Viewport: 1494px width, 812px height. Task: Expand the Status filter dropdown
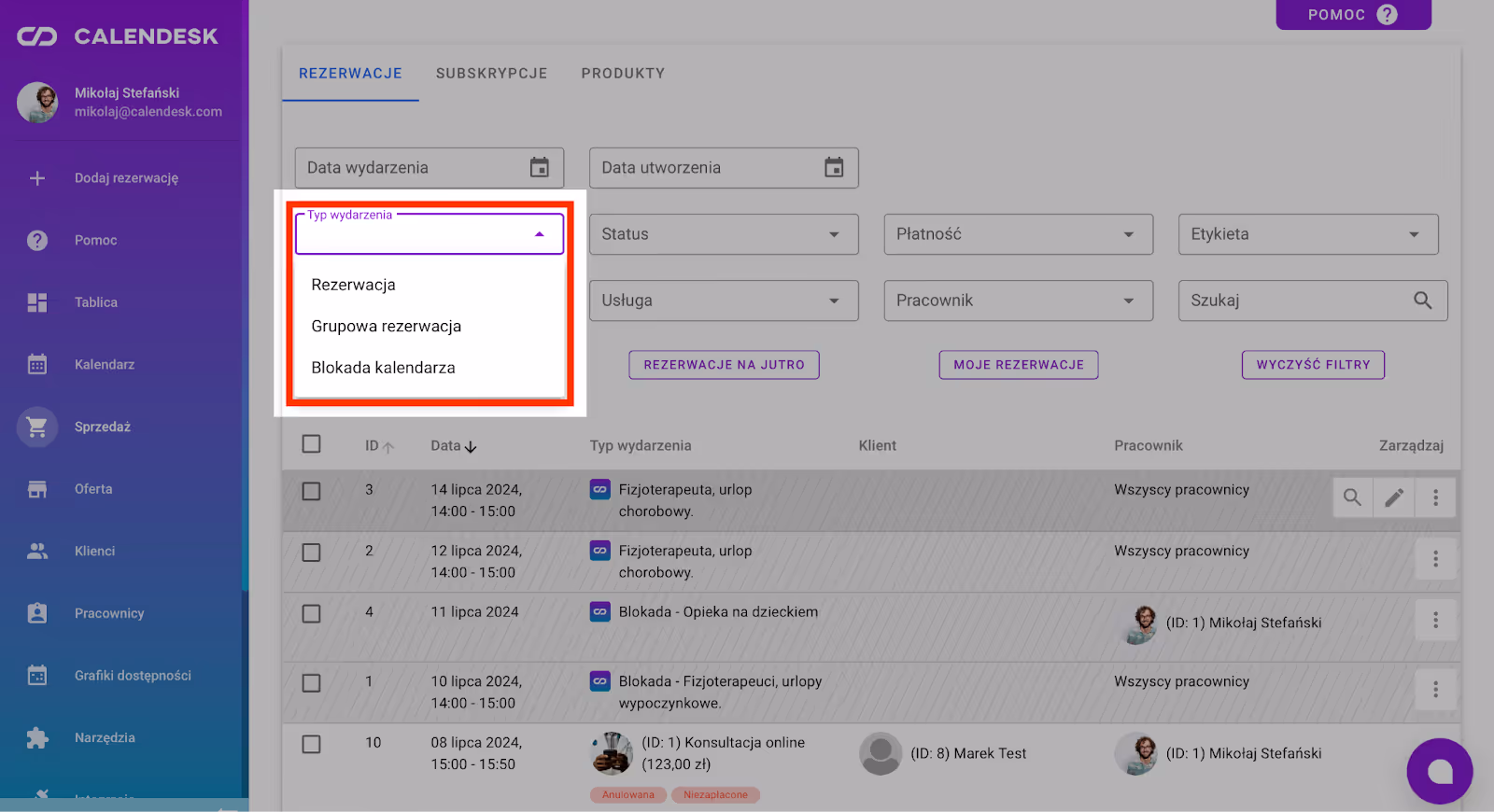point(723,234)
